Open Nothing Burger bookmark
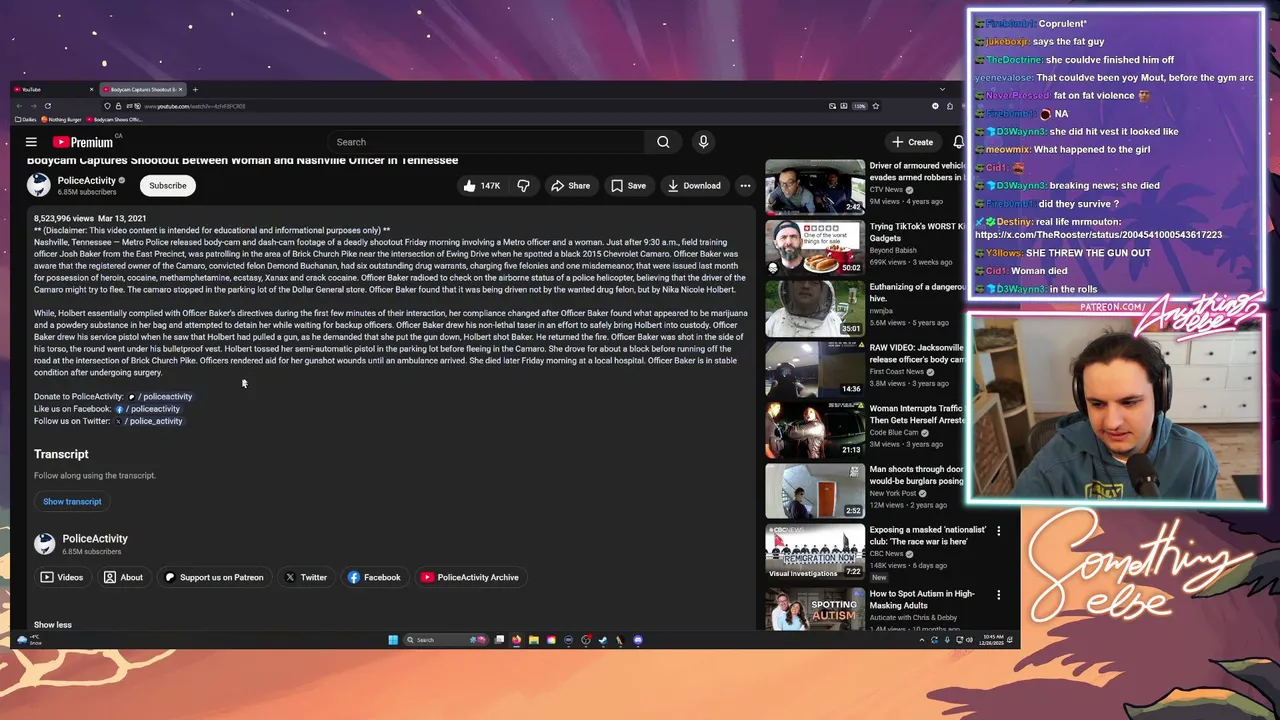The width and height of the screenshot is (1280, 720). 62,119
